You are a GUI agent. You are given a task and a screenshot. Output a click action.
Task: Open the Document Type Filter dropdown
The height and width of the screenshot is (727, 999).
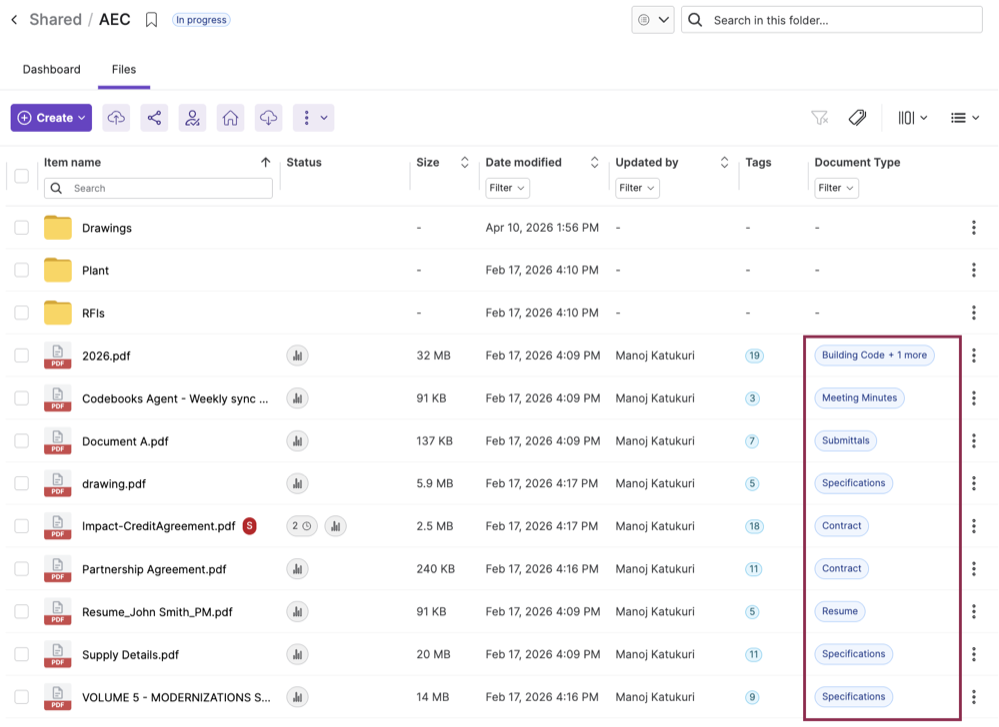coord(836,188)
